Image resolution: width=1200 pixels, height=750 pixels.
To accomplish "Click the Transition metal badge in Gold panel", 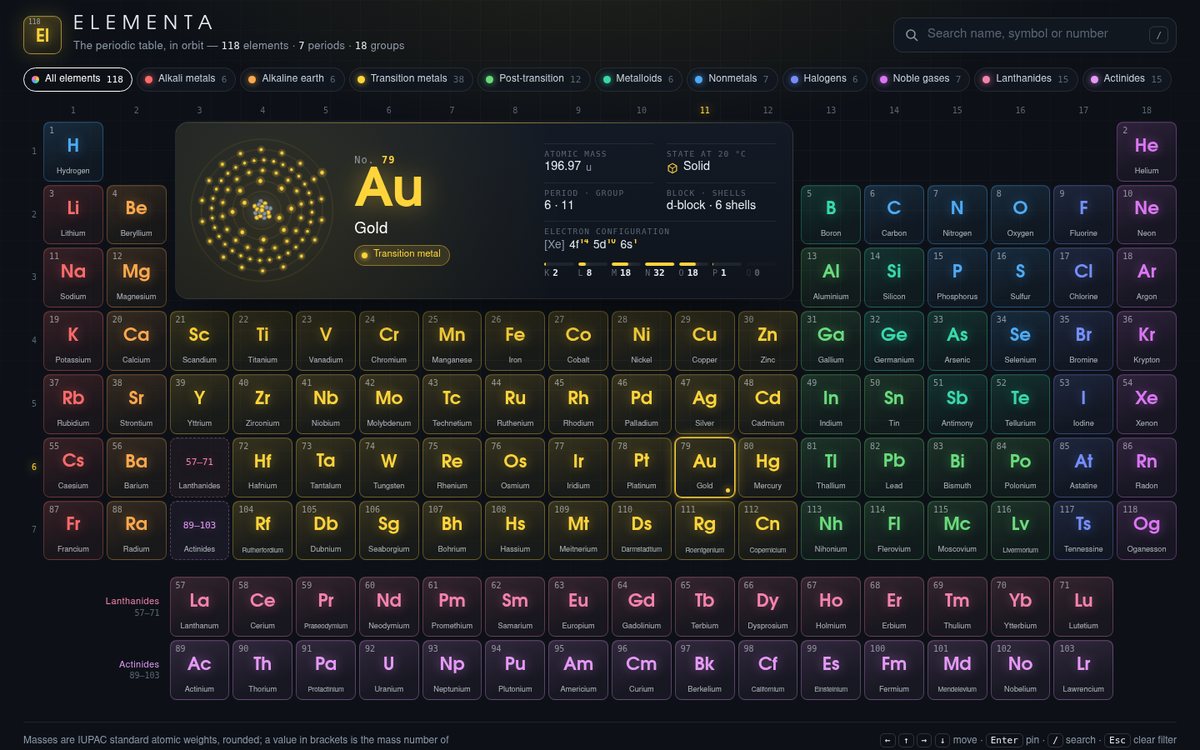I will 402,254.
